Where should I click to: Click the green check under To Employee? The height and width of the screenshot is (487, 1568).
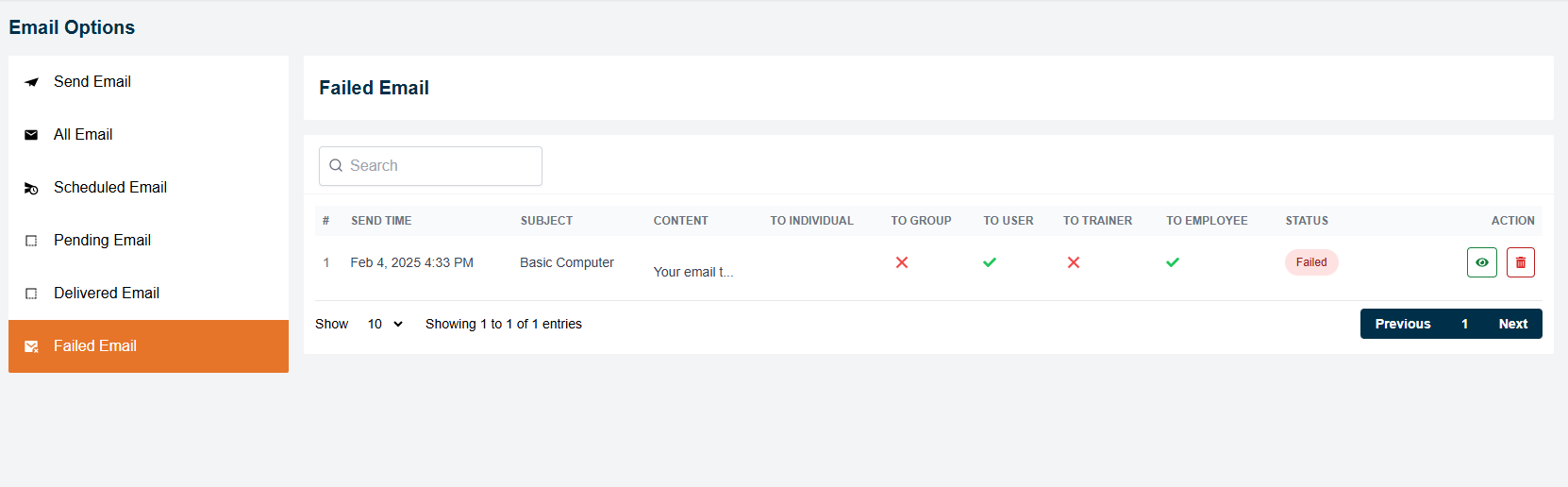coord(1172,262)
